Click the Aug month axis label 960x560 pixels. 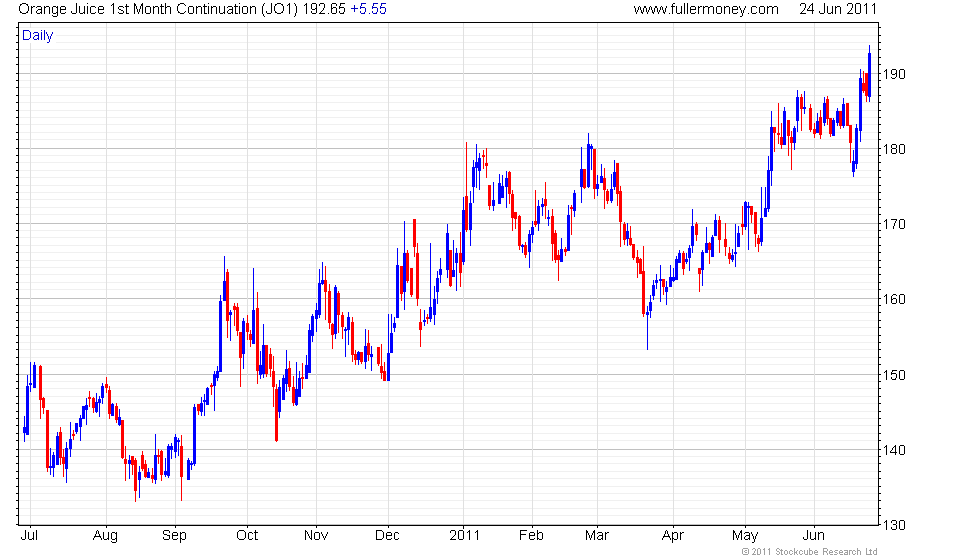point(105,536)
